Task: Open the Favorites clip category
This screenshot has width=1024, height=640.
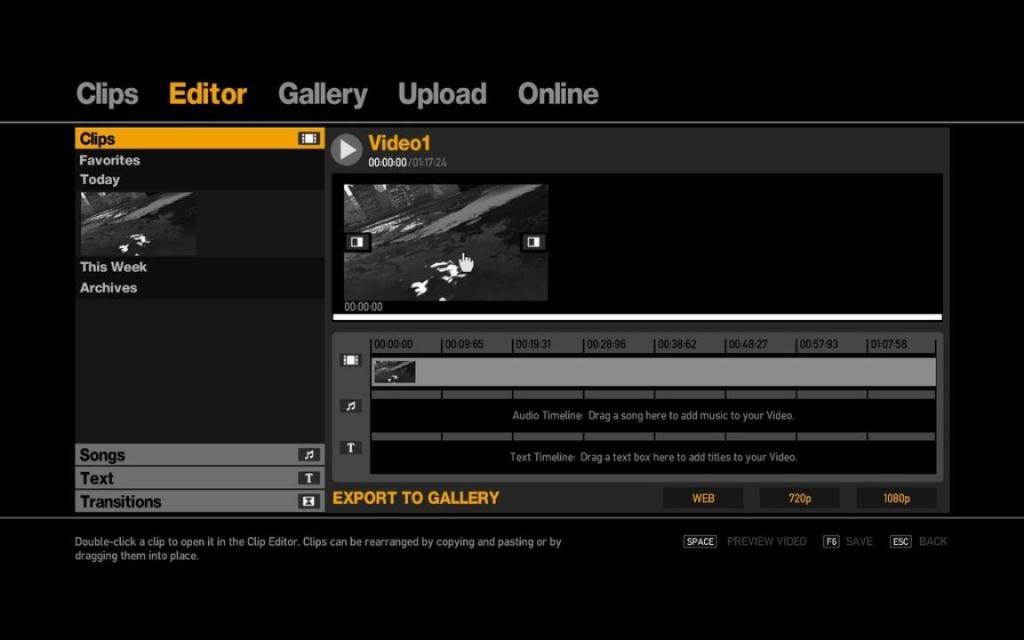Action: (110, 160)
